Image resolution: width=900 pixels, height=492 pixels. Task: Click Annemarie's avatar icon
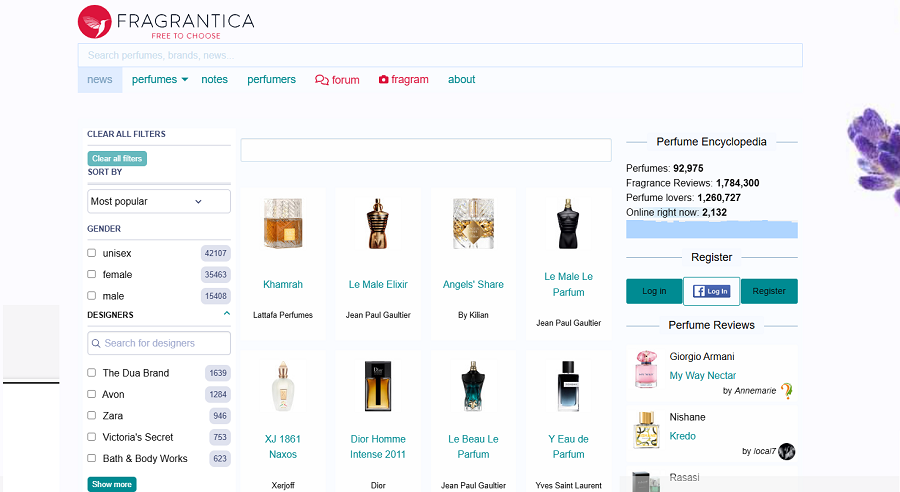coord(787,391)
